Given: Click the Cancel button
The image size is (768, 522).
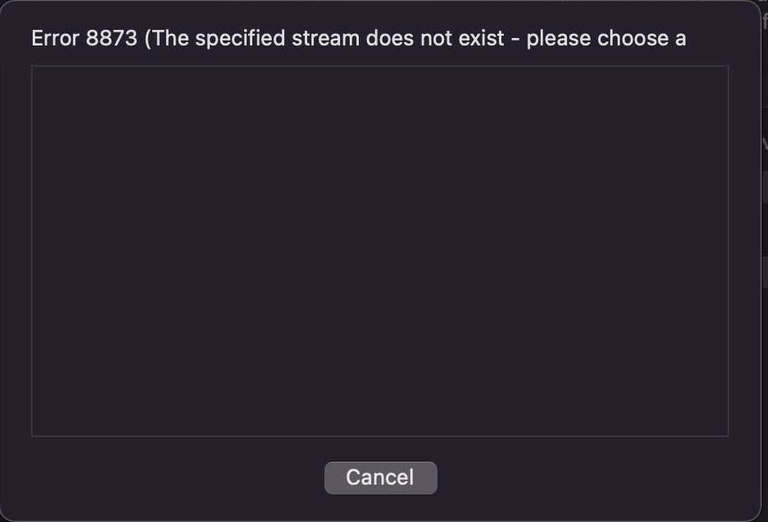Looking at the screenshot, I should point(380,478).
